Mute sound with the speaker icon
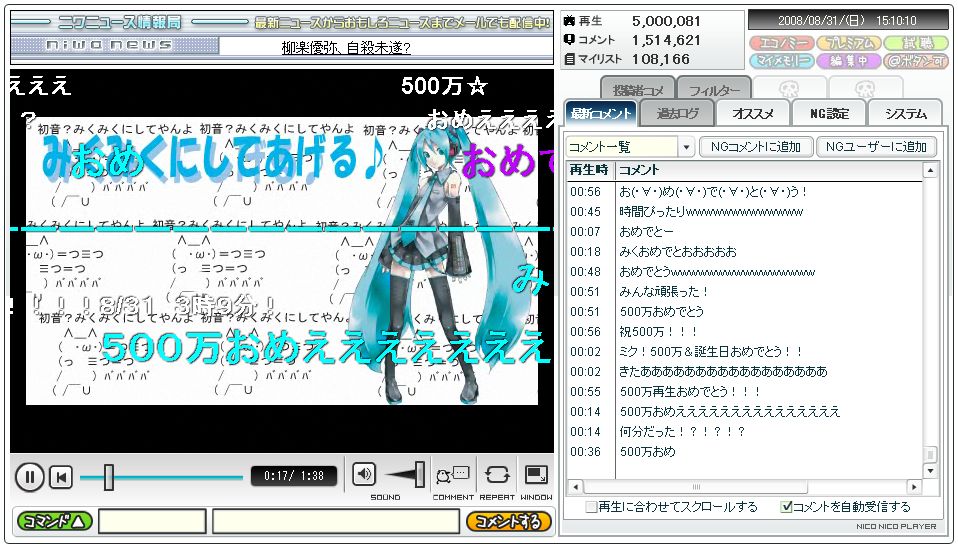Screen dimensions: 958x548 pyautogui.click(x=364, y=474)
